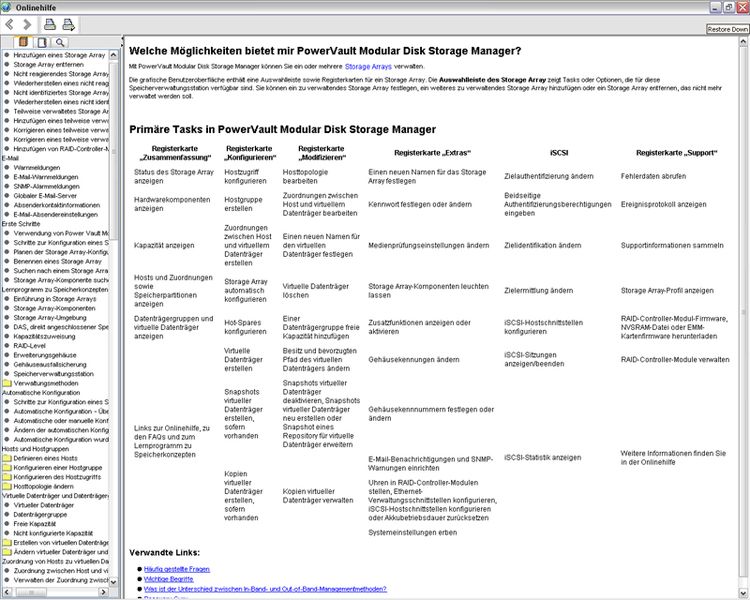Open Virtueller Datenträger topic

coord(44,505)
